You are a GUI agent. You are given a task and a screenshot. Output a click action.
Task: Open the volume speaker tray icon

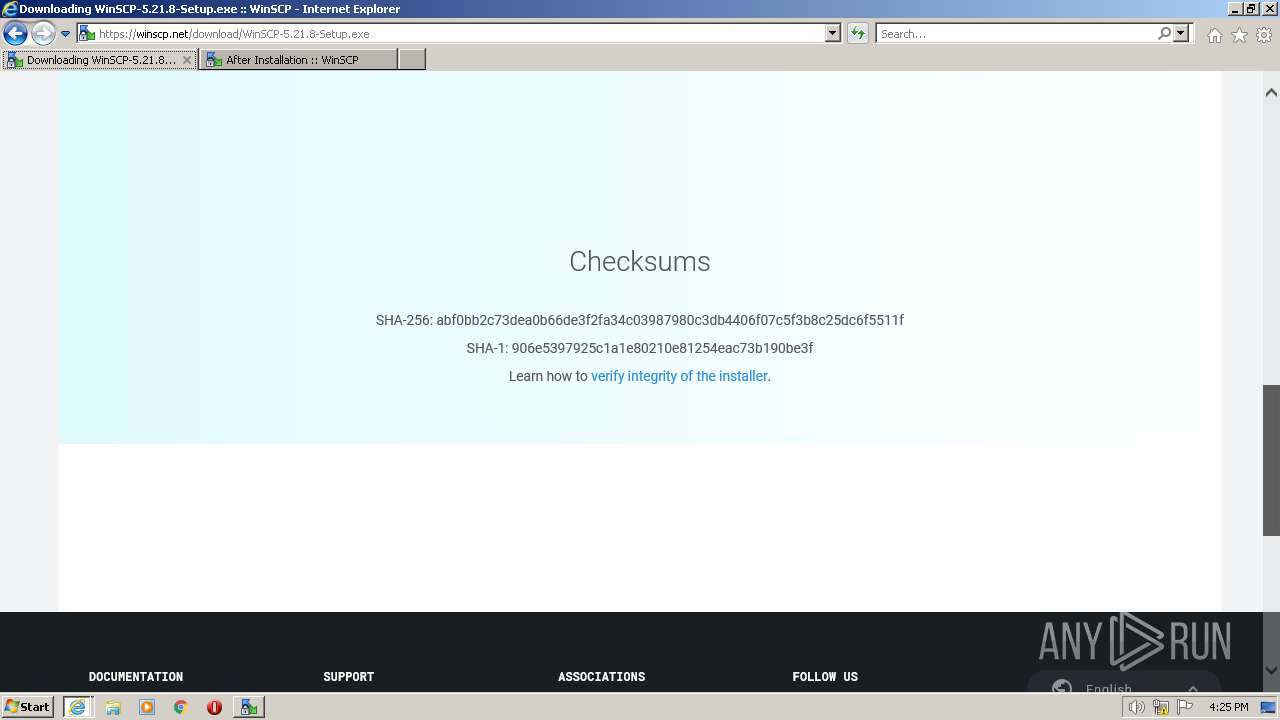point(1136,707)
